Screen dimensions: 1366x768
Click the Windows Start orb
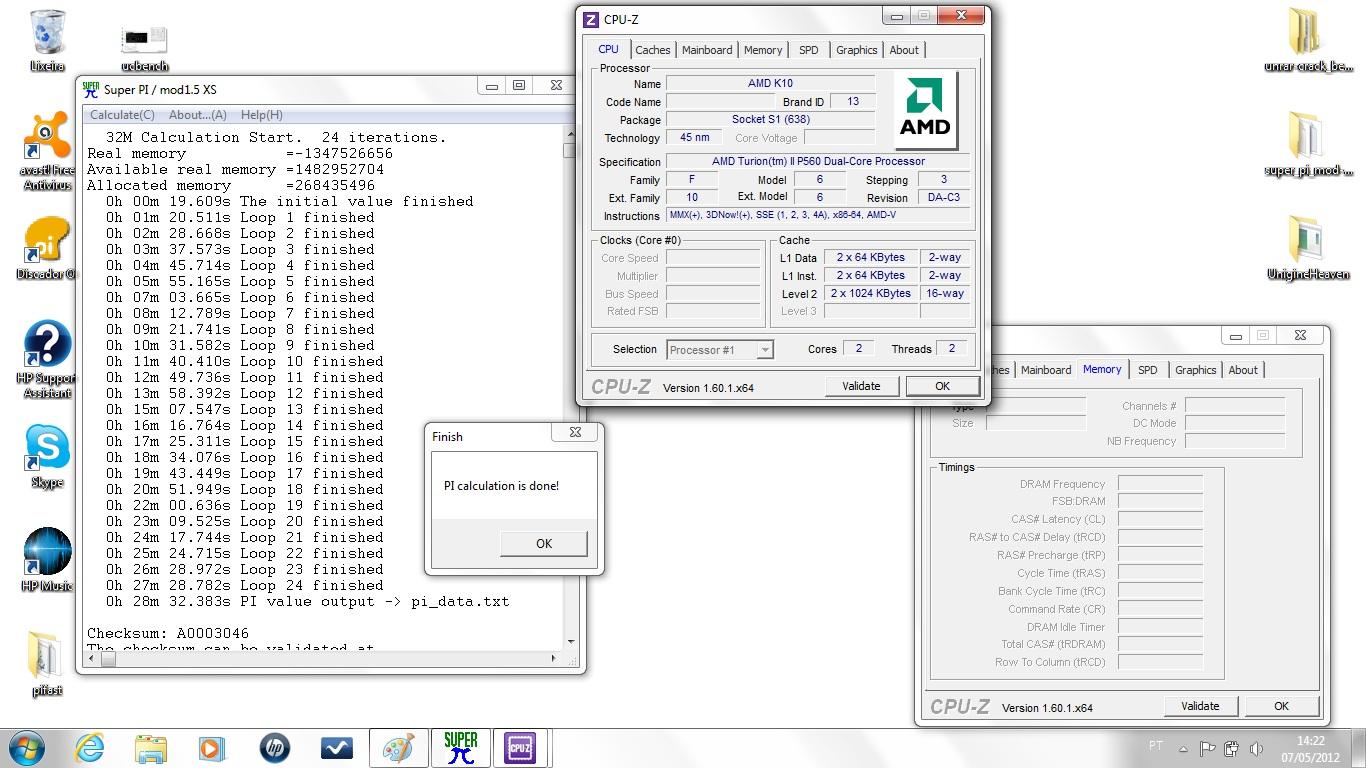tap(27, 748)
